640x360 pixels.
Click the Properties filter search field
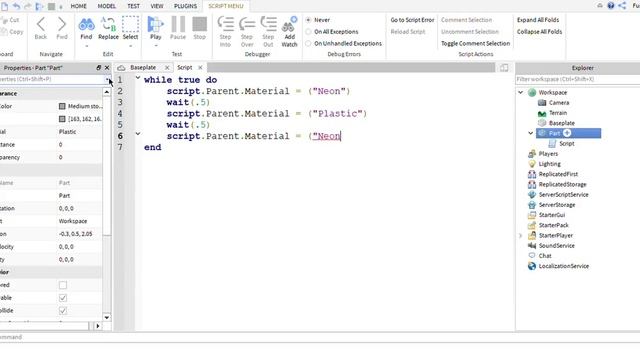point(52,79)
